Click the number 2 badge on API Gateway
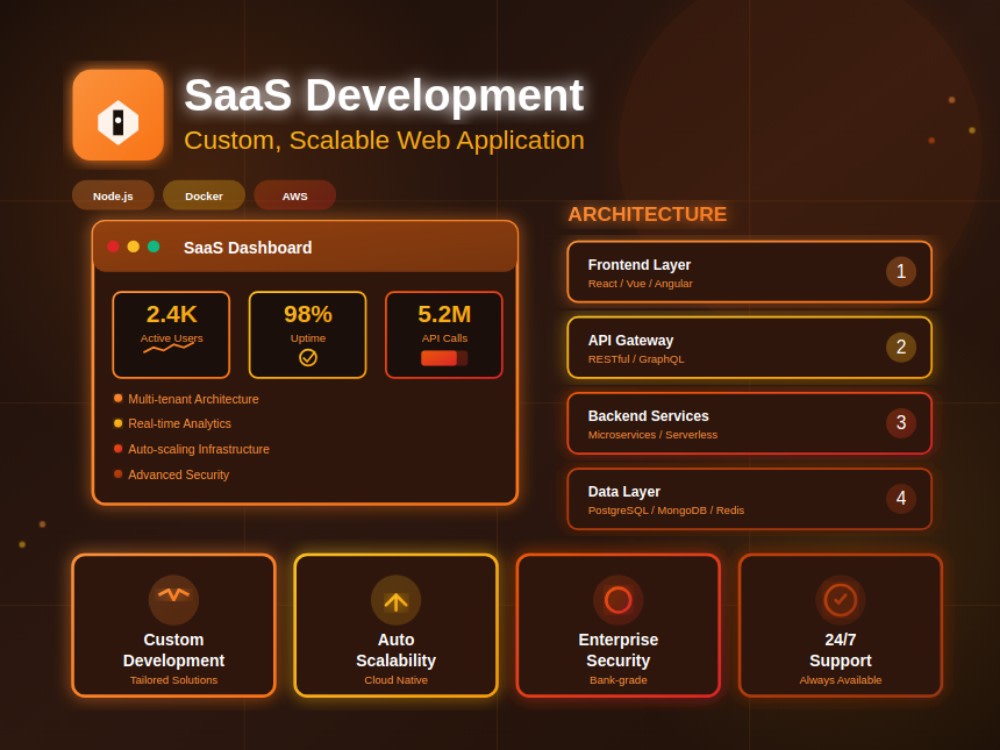Viewport: 1000px width, 750px height. (x=901, y=347)
